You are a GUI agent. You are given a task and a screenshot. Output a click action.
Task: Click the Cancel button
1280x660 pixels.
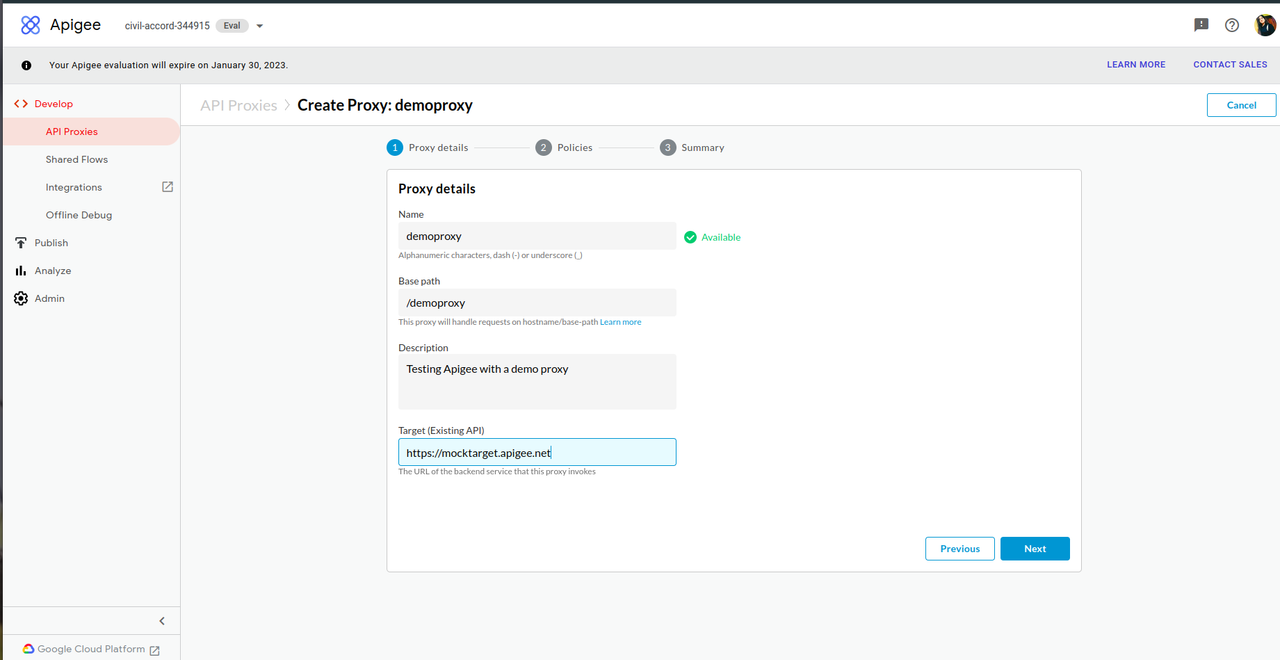pyautogui.click(x=1241, y=105)
